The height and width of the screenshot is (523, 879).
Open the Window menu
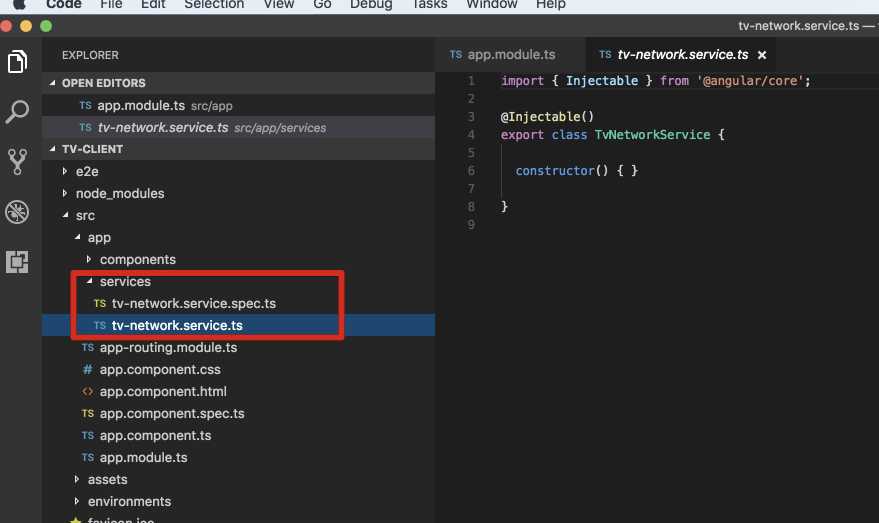pyautogui.click(x=492, y=4)
